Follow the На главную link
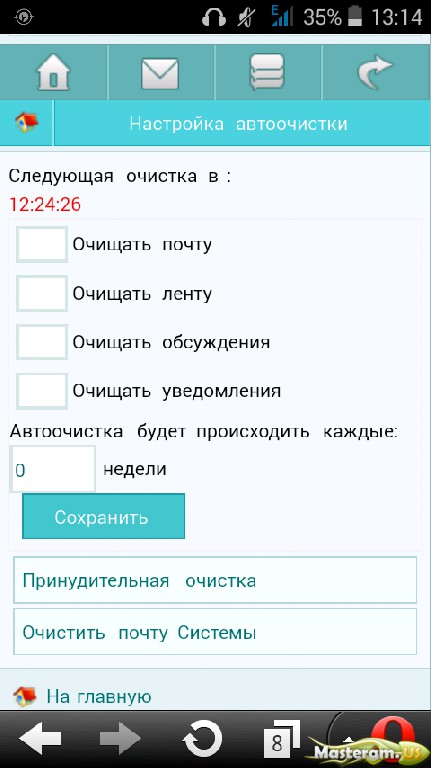Screen dimensions: 431x768 click(x=99, y=696)
